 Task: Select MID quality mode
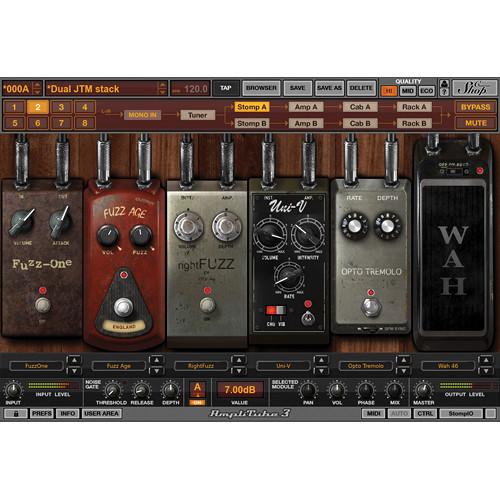407,91
